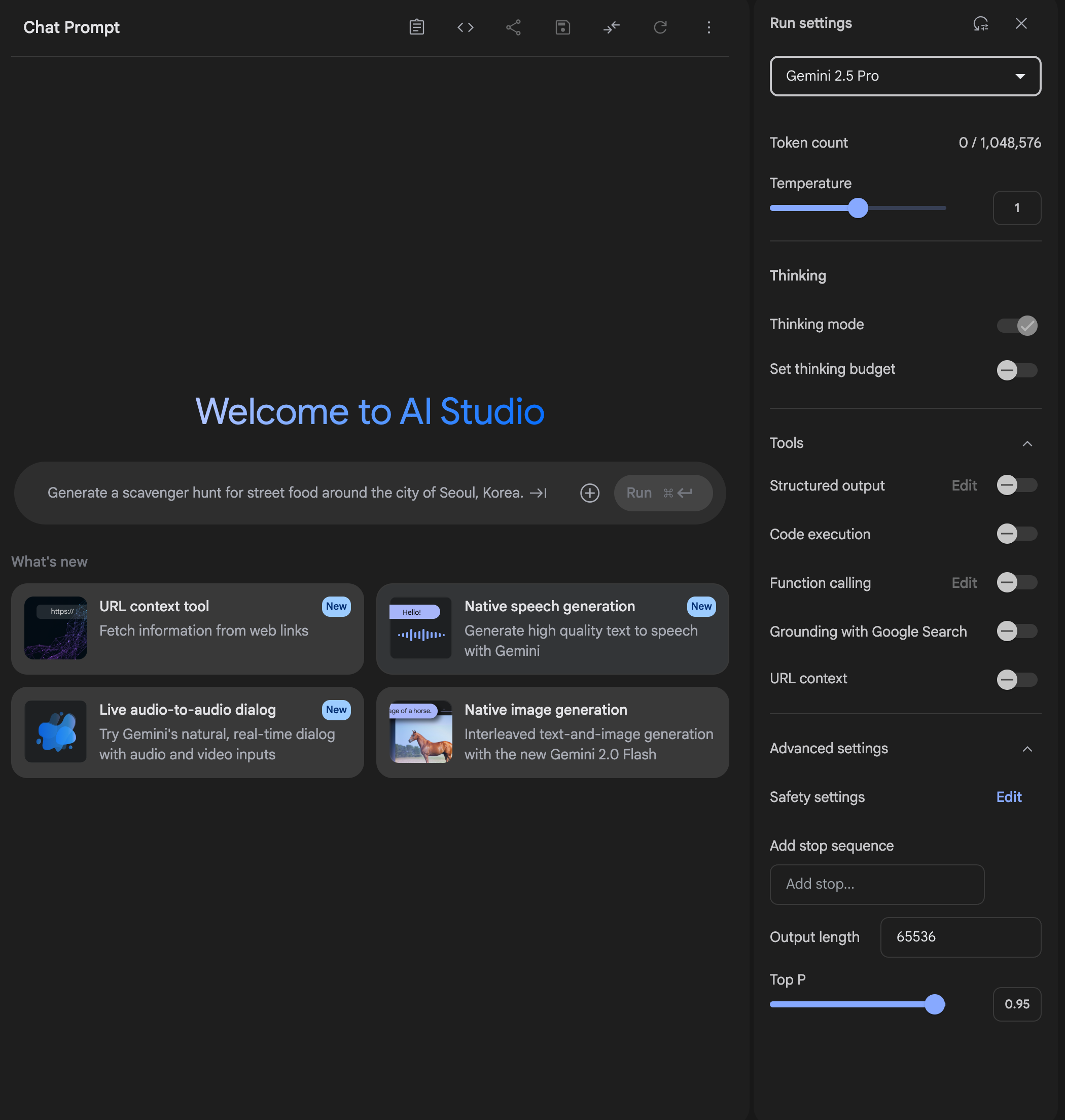Click the horse image thumbnail
Viewport: 1065px width, 1120px height.
pyautogui.click(x=420, y=731)
